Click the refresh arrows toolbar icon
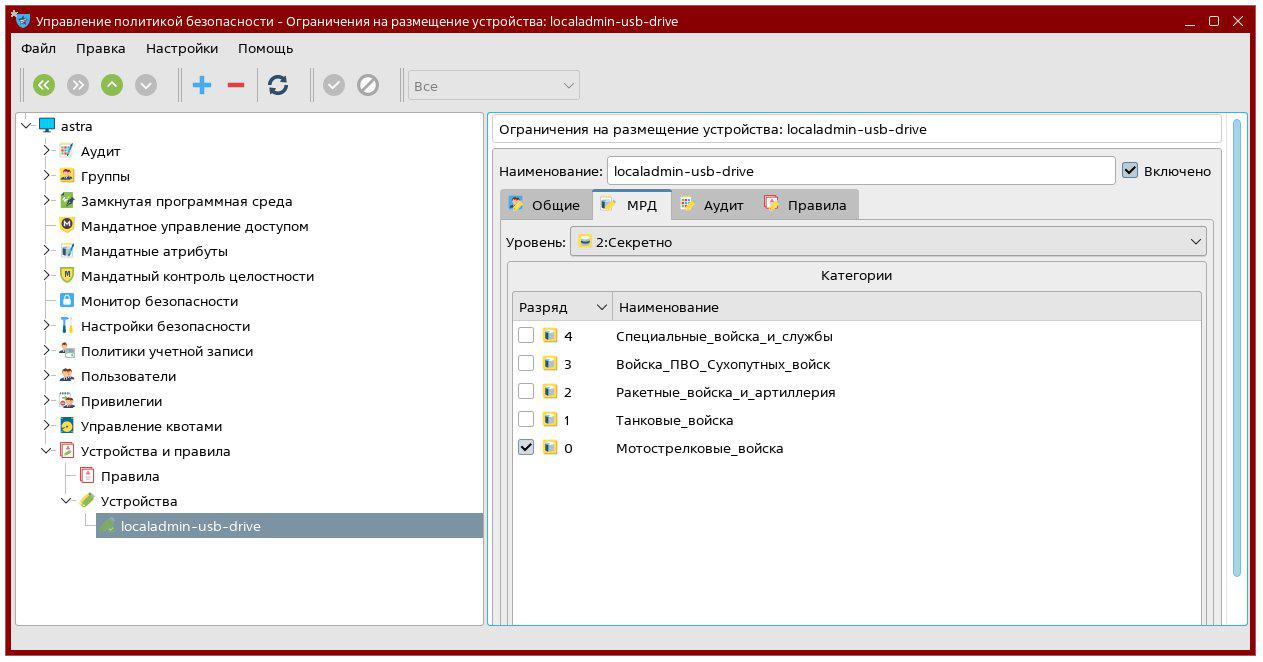This screenshot has width=1263, height=662. [278, 86]
